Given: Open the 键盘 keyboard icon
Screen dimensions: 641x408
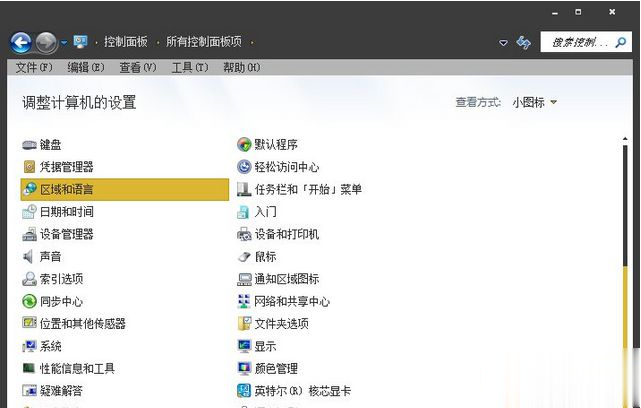Looking at the screenshot, I should (x=29, y=145).
